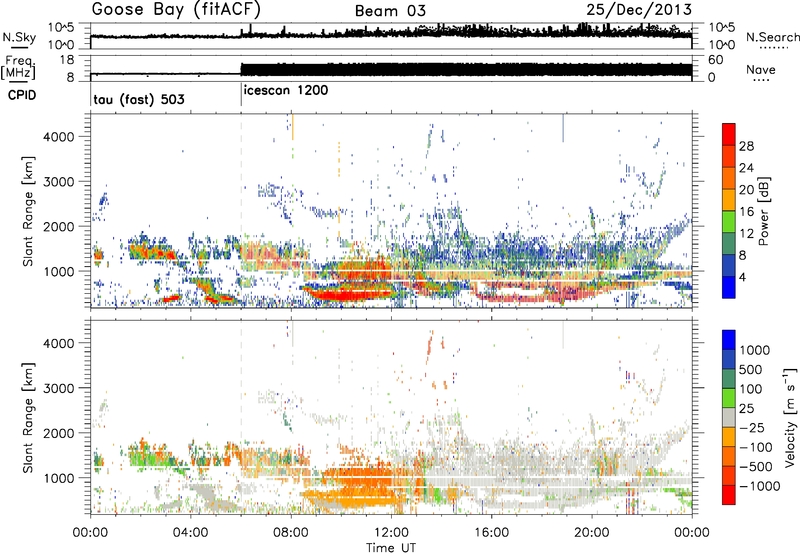Click the date '25/Dec/2013'

pos(639,9)
